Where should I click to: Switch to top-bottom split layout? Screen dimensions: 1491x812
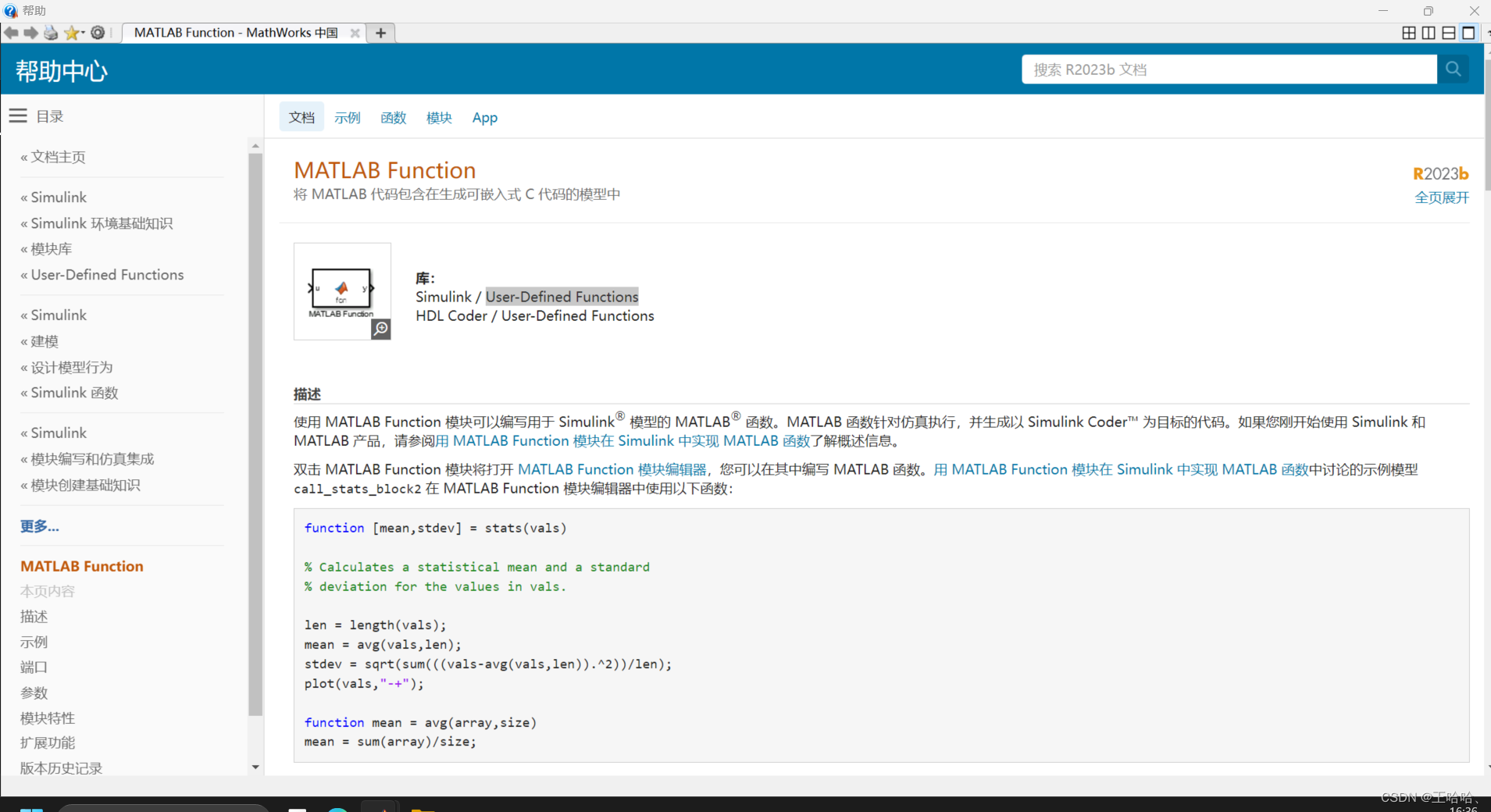1449,33
